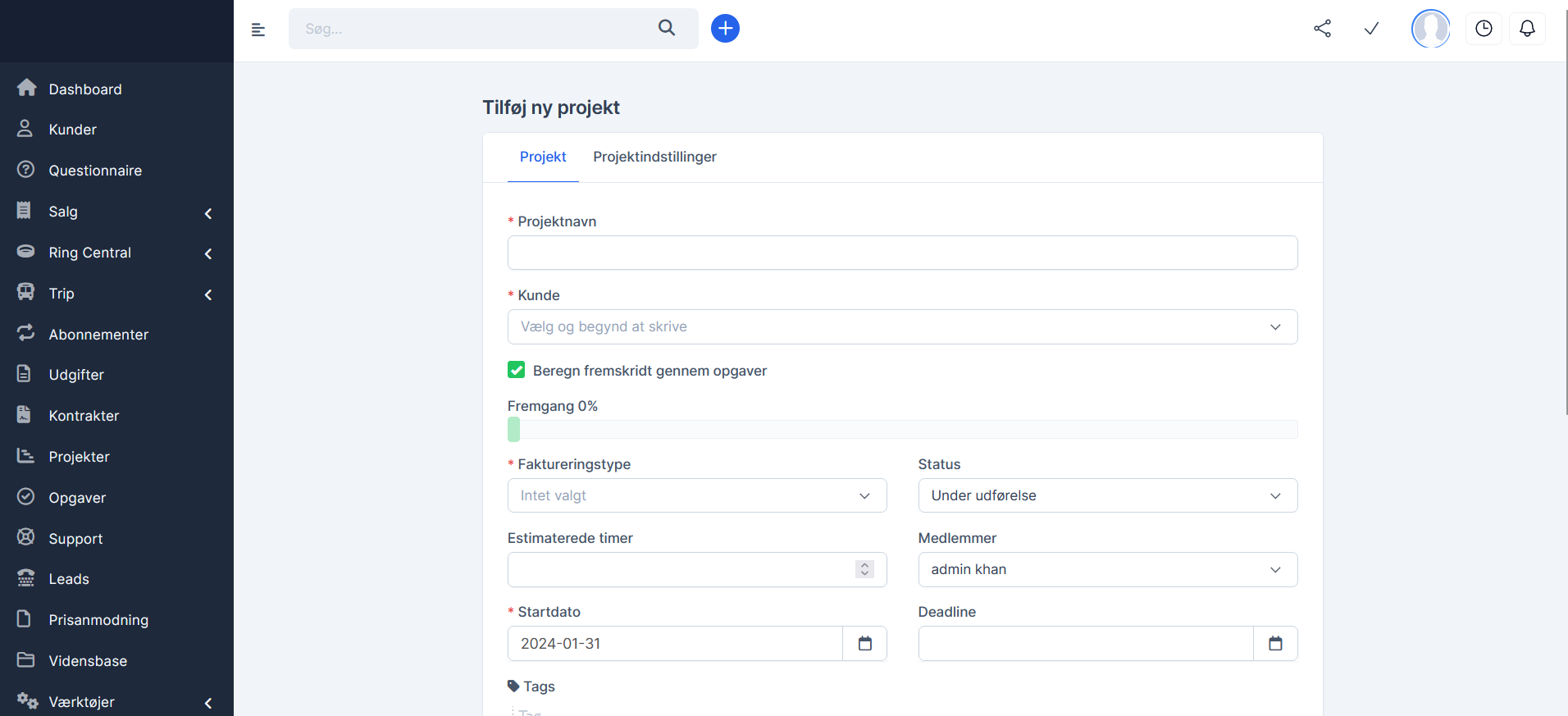
Task: Expand the Status dropdown
Action: pos(1107,495)
